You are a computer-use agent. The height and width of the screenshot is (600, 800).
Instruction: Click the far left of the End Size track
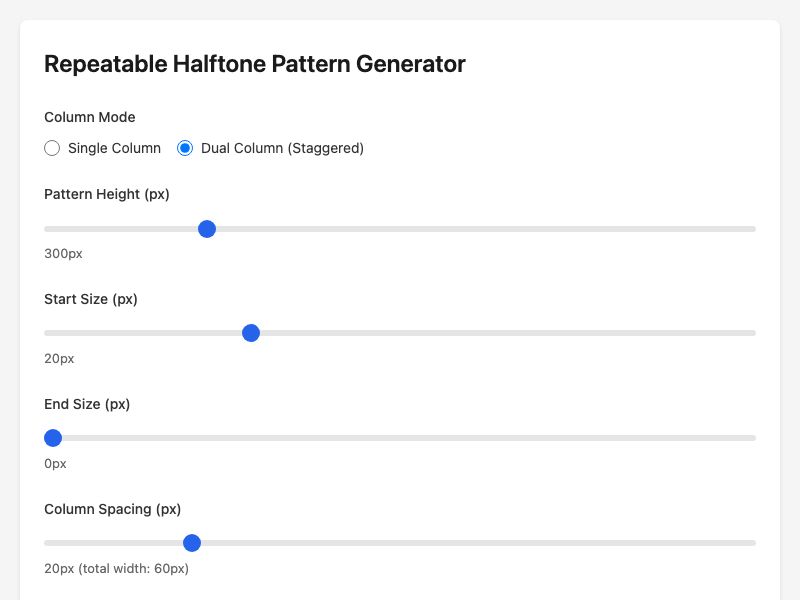tap(48, 437)
